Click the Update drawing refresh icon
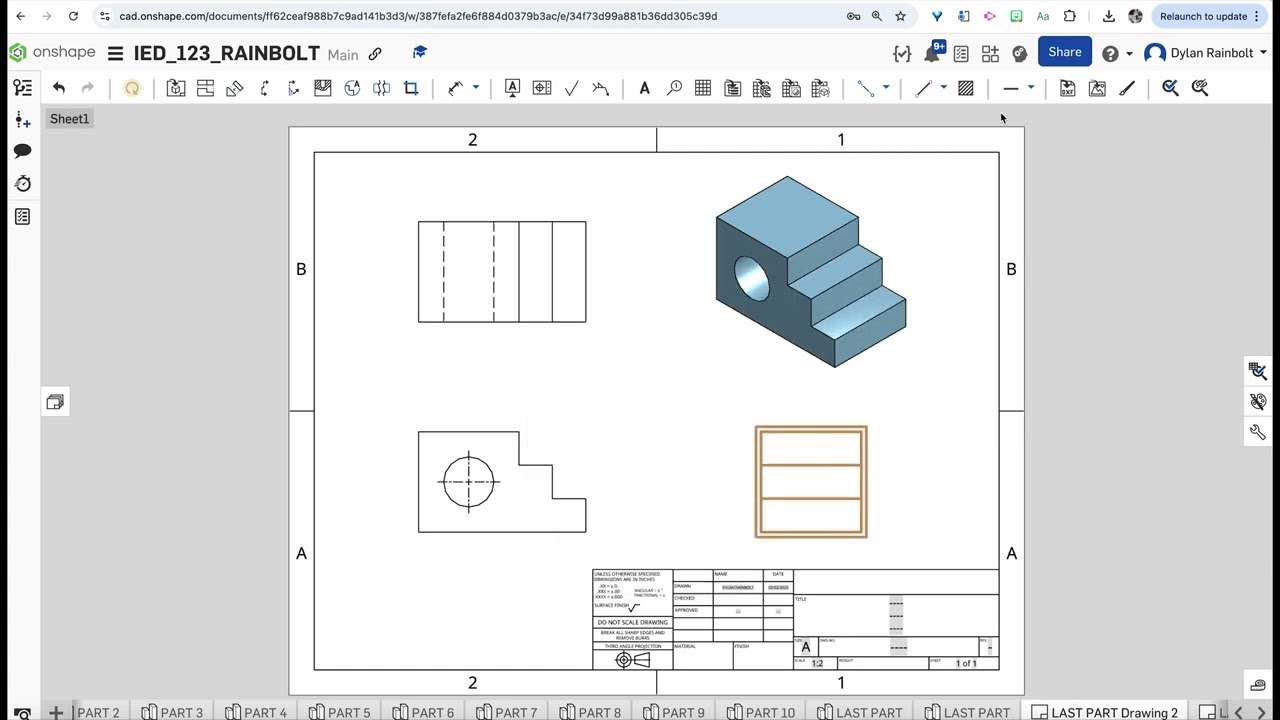 pyautogui.click(x=132, y=89)
